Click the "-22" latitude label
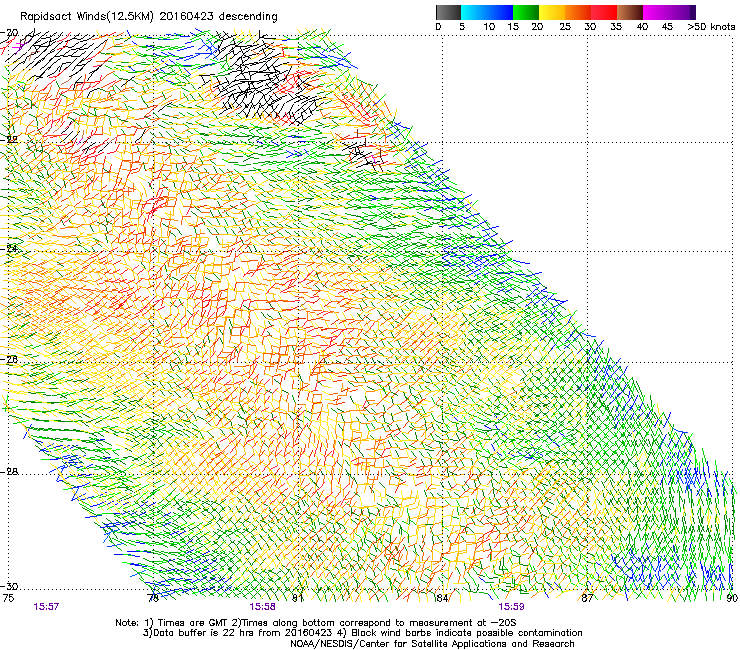 [10, 140]
